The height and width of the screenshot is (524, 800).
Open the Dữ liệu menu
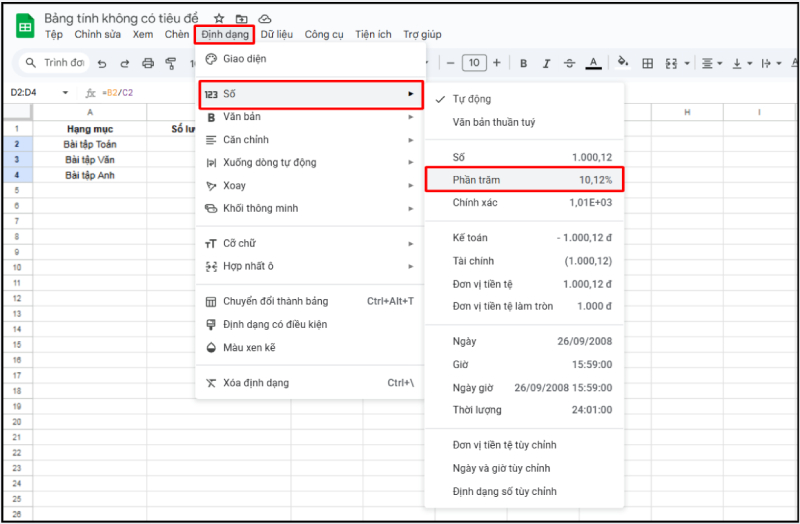[x=278, y=34]
